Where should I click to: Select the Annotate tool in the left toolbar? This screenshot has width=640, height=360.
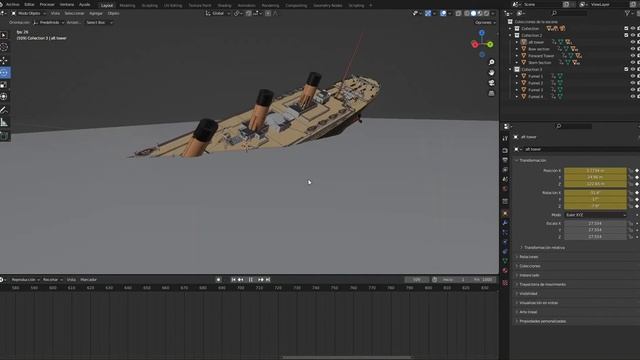tap(4, 110)
